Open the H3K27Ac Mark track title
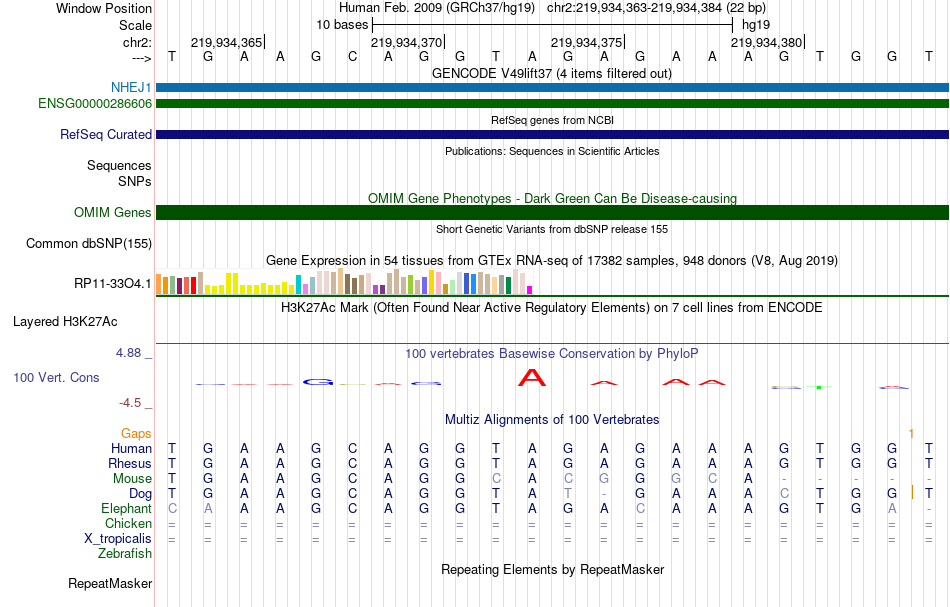950x607 pixels. pyautogui.click(x=552, y=308)
